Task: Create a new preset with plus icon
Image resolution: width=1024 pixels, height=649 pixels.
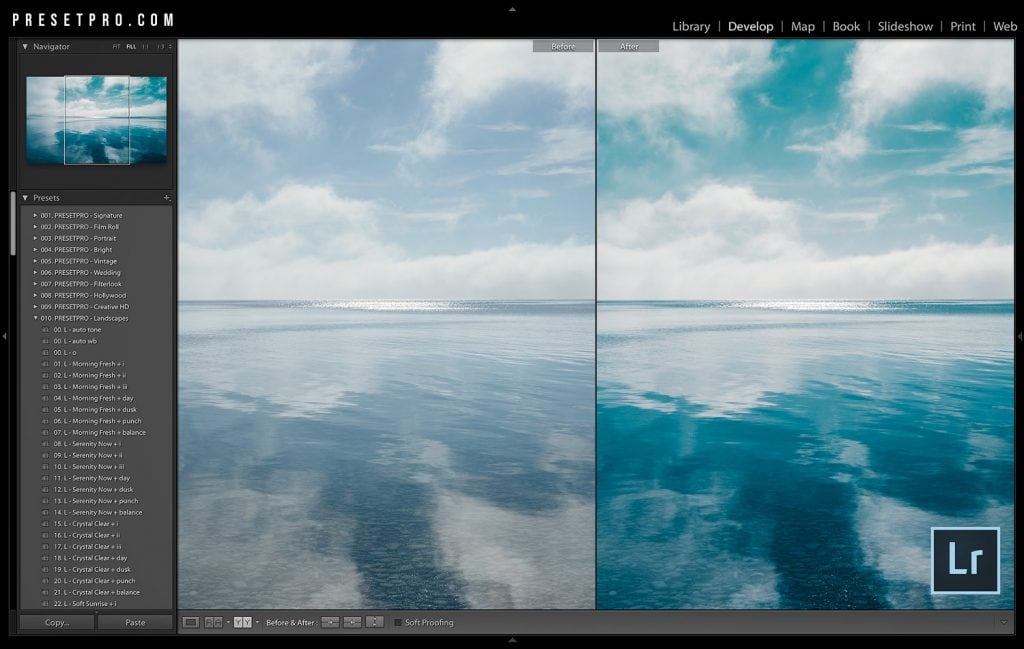Action: point(167,197)
